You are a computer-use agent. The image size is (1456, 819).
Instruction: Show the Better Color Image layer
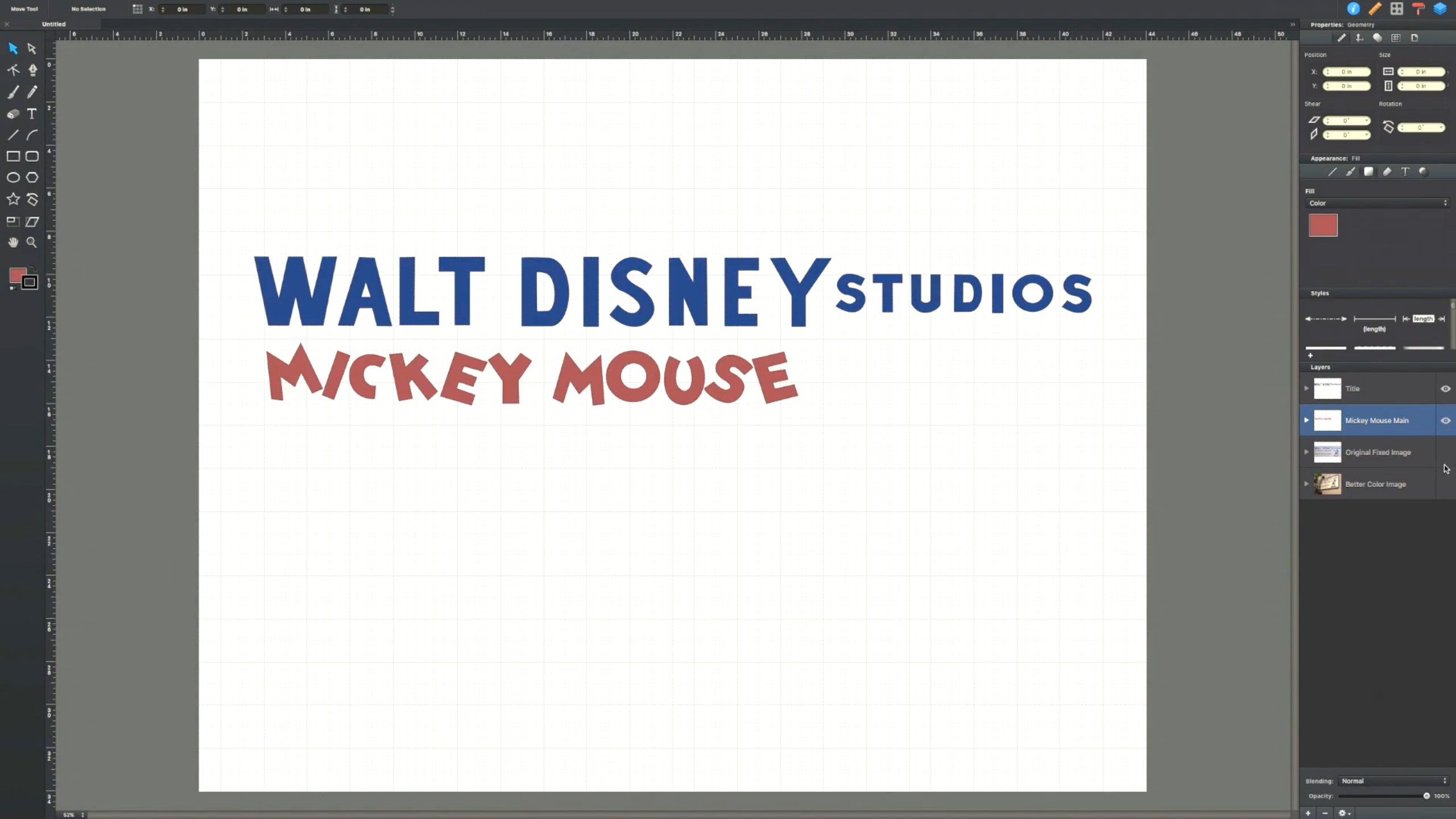(1445, 484)
